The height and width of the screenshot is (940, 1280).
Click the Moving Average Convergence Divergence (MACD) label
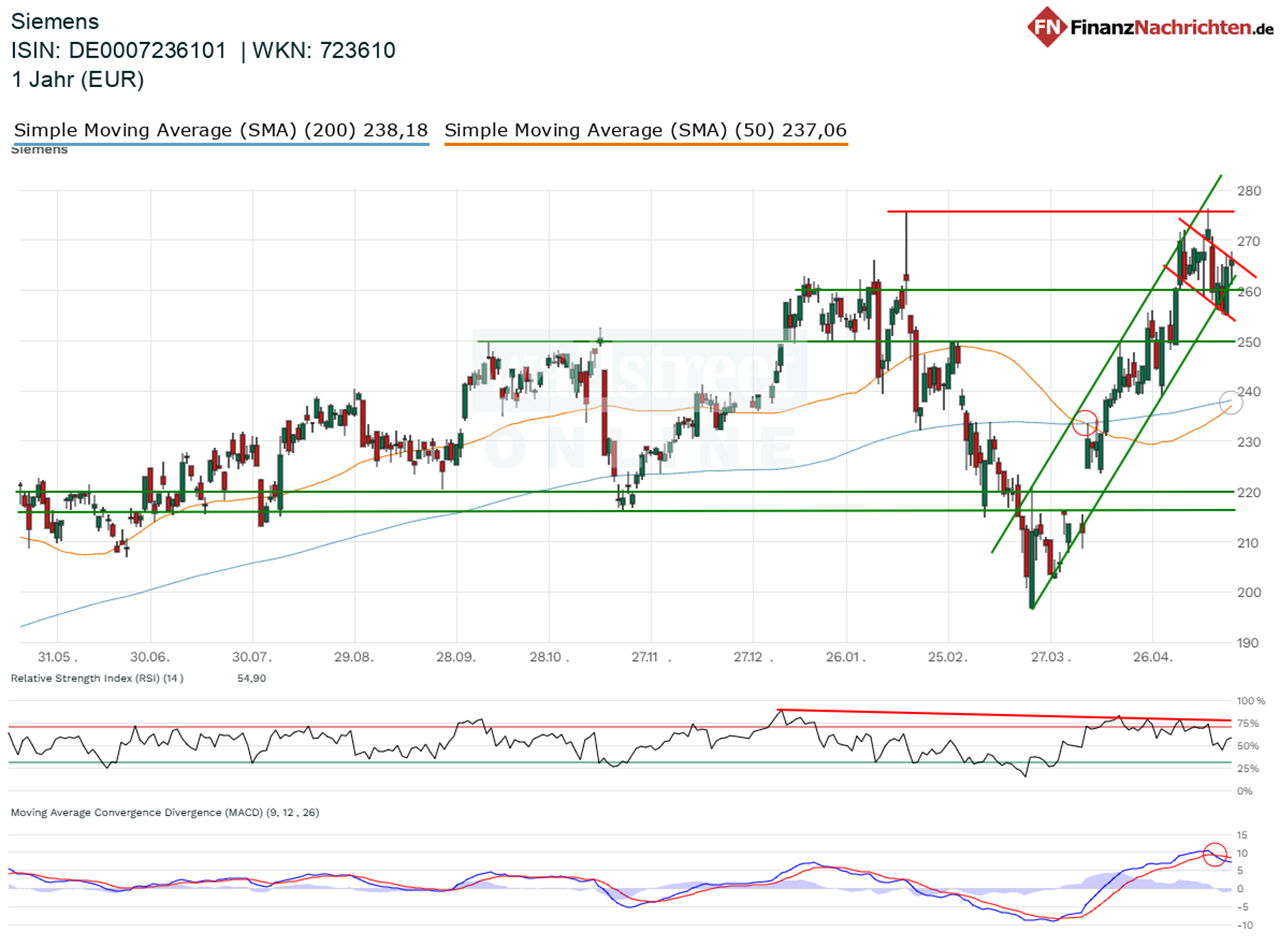(x=165, y=813)
